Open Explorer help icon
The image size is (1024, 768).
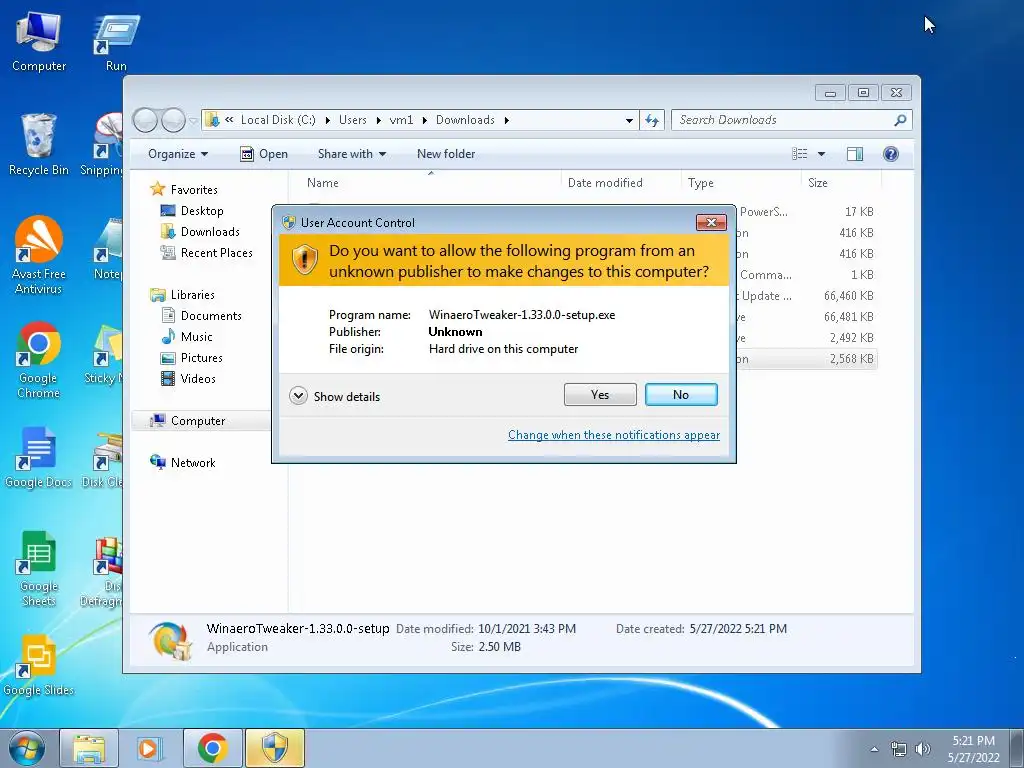(890, 154)
